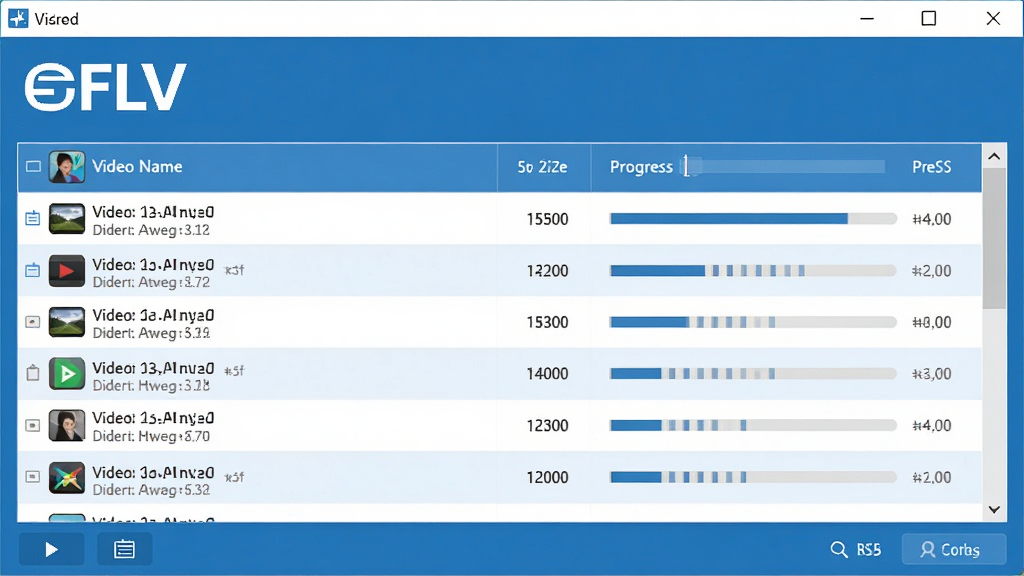This screenshot has width=1024, height=576.
Task: Click the calendar icon in the 15500 row
Action: (33, 218)
